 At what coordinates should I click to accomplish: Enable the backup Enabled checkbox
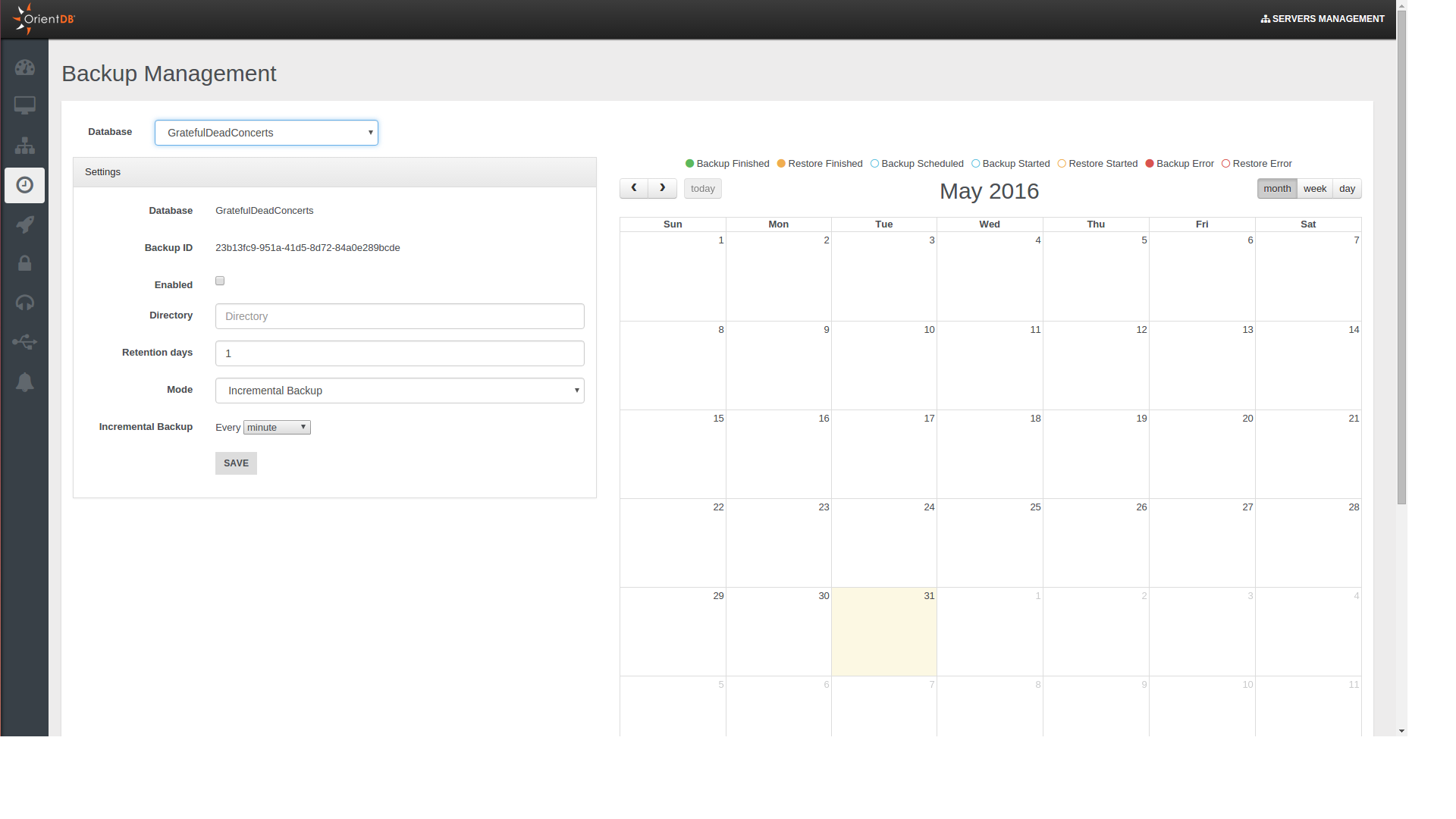(220, 281)
